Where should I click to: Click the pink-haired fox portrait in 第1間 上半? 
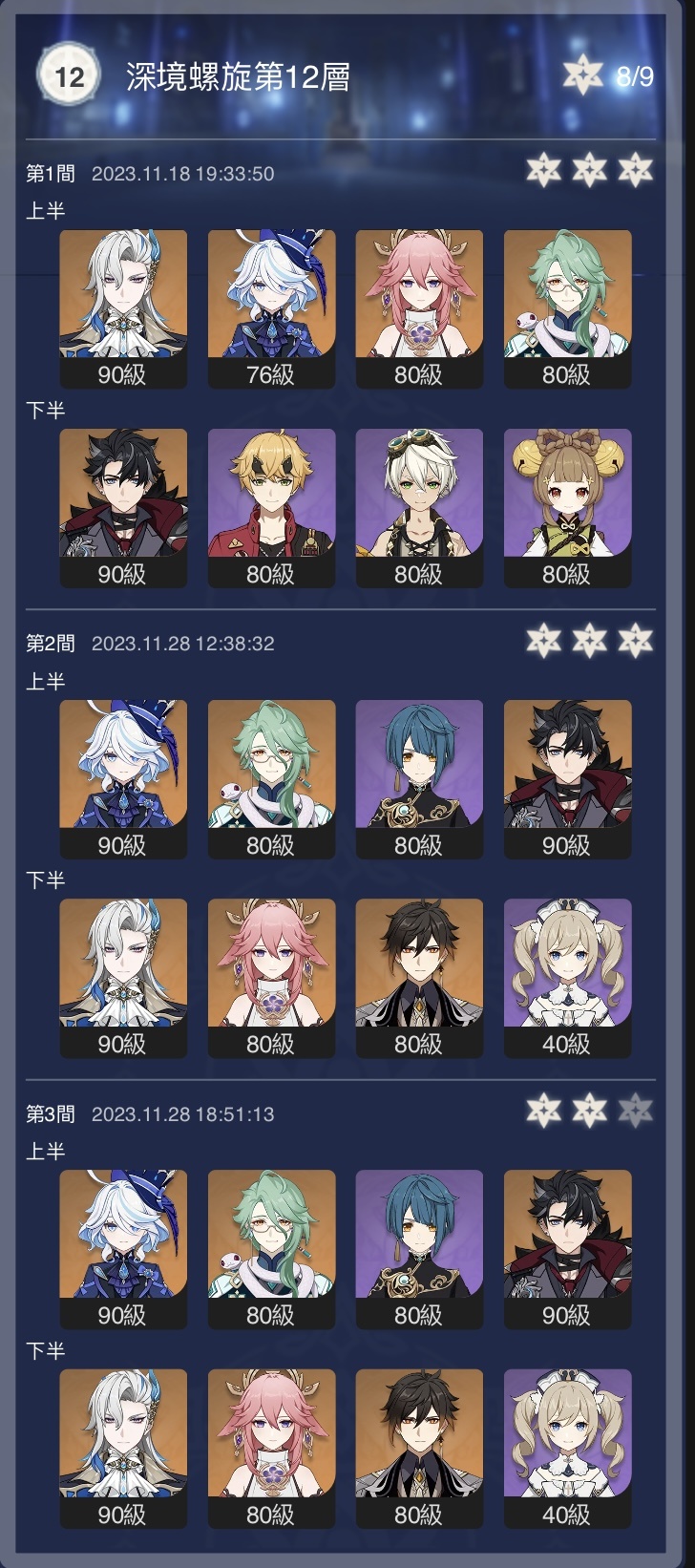pos(419,309)
